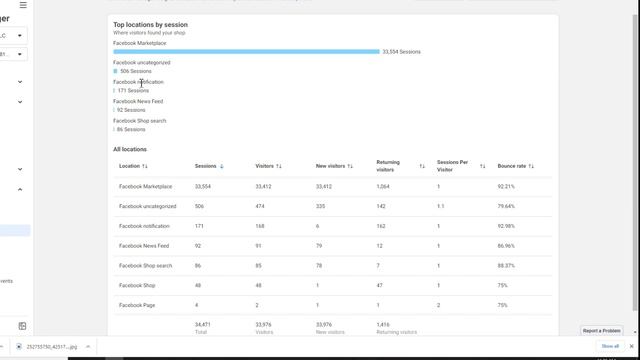The image size is (640, 360).
Task: Sort table by Visitors column
Action: point(279,166)
